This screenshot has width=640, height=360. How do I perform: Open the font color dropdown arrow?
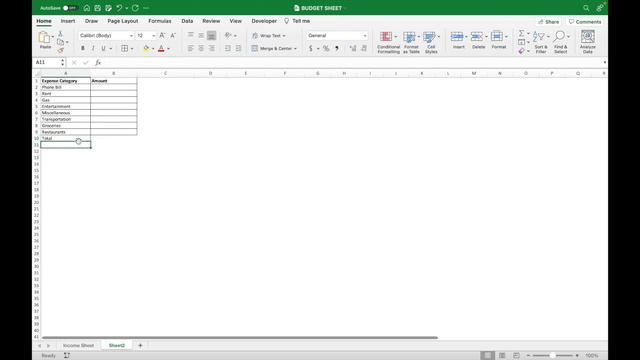(x=168, y=49)
